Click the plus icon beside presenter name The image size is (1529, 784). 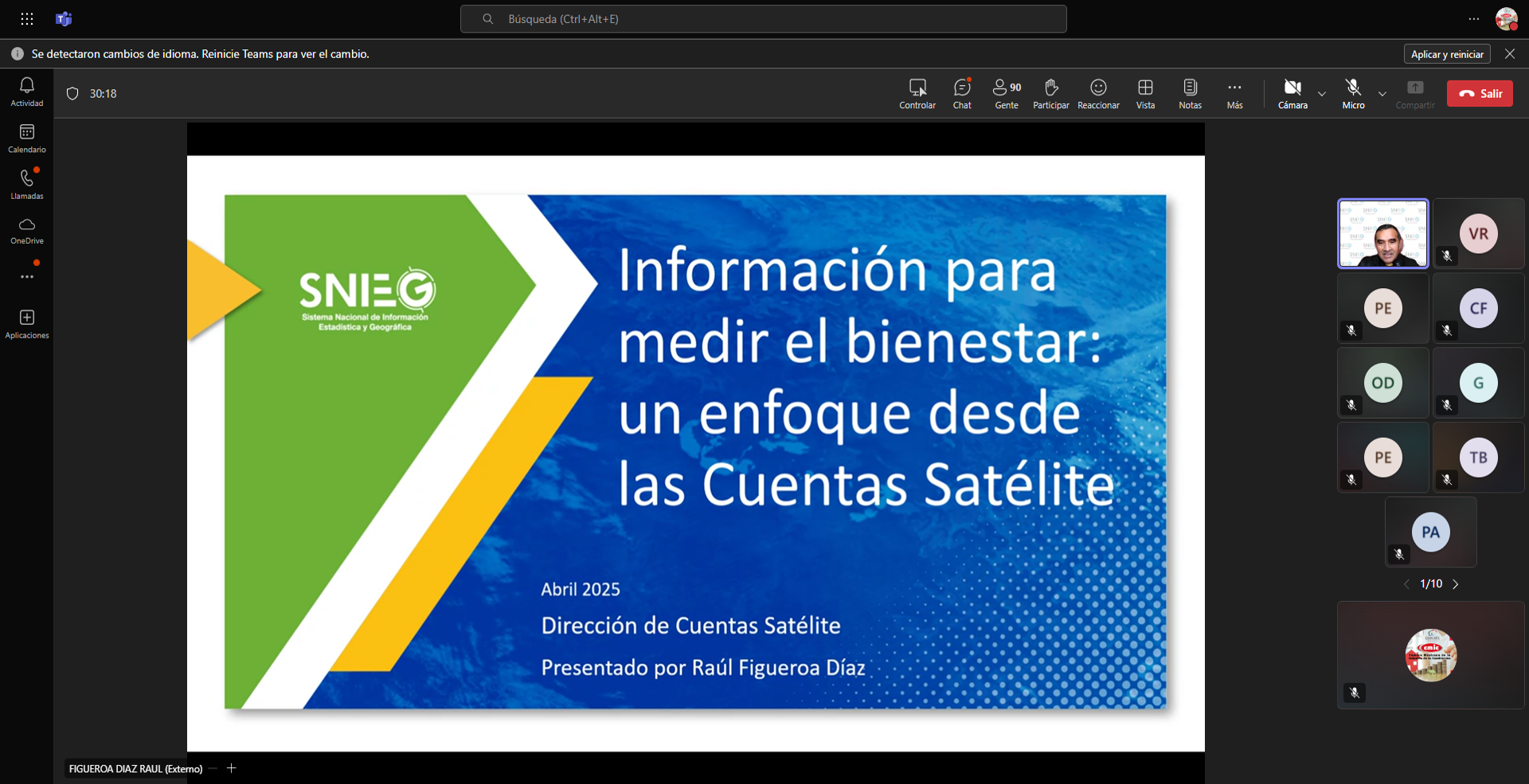coord(231,768)
